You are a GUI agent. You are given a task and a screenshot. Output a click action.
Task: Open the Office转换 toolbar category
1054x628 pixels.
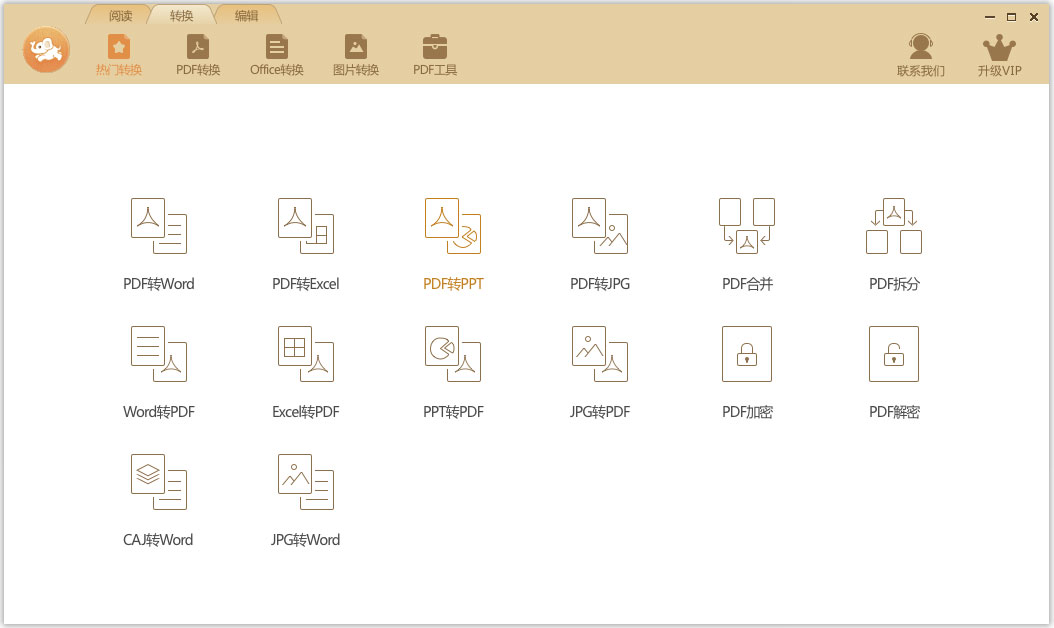coord(277,55)
